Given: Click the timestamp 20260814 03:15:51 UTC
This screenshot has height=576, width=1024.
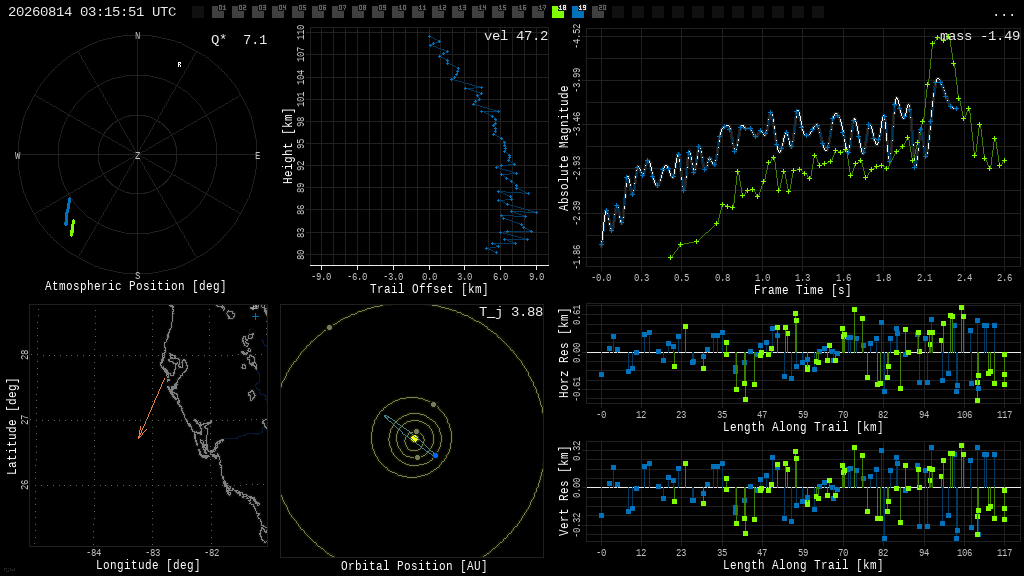Looking at the screenshot, I should (x=92, y=12).
